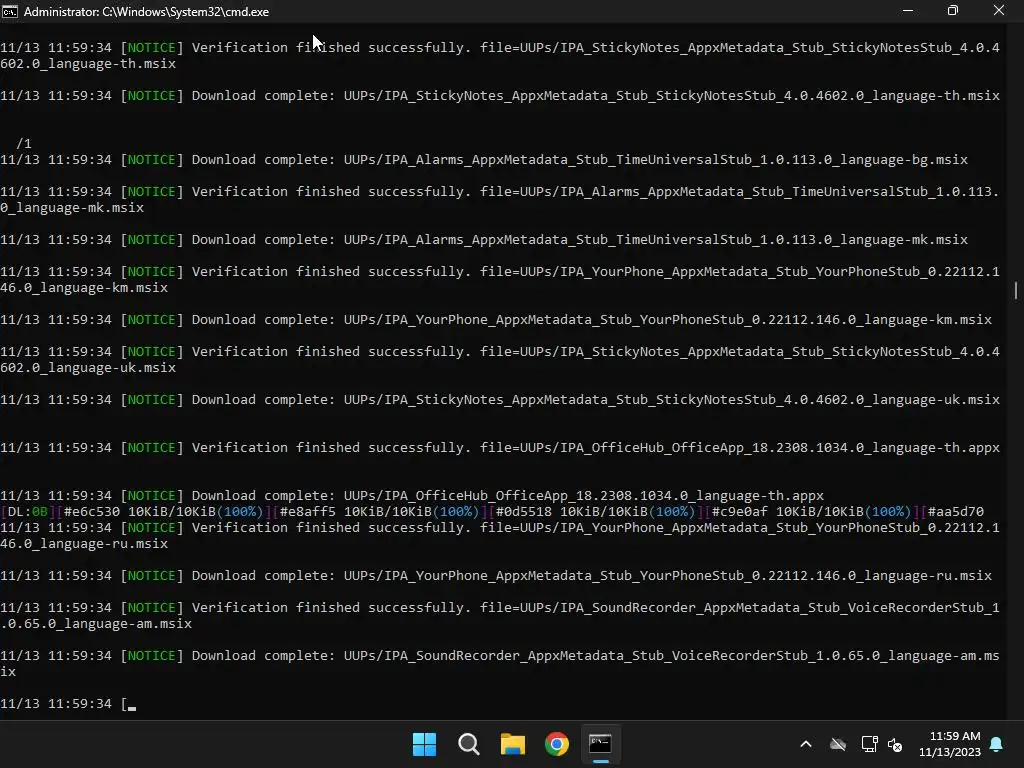Click the last prompt line '11/13 11:59:34 ['
This screenshot has width=1024, height=768.
tap(68, 704)
